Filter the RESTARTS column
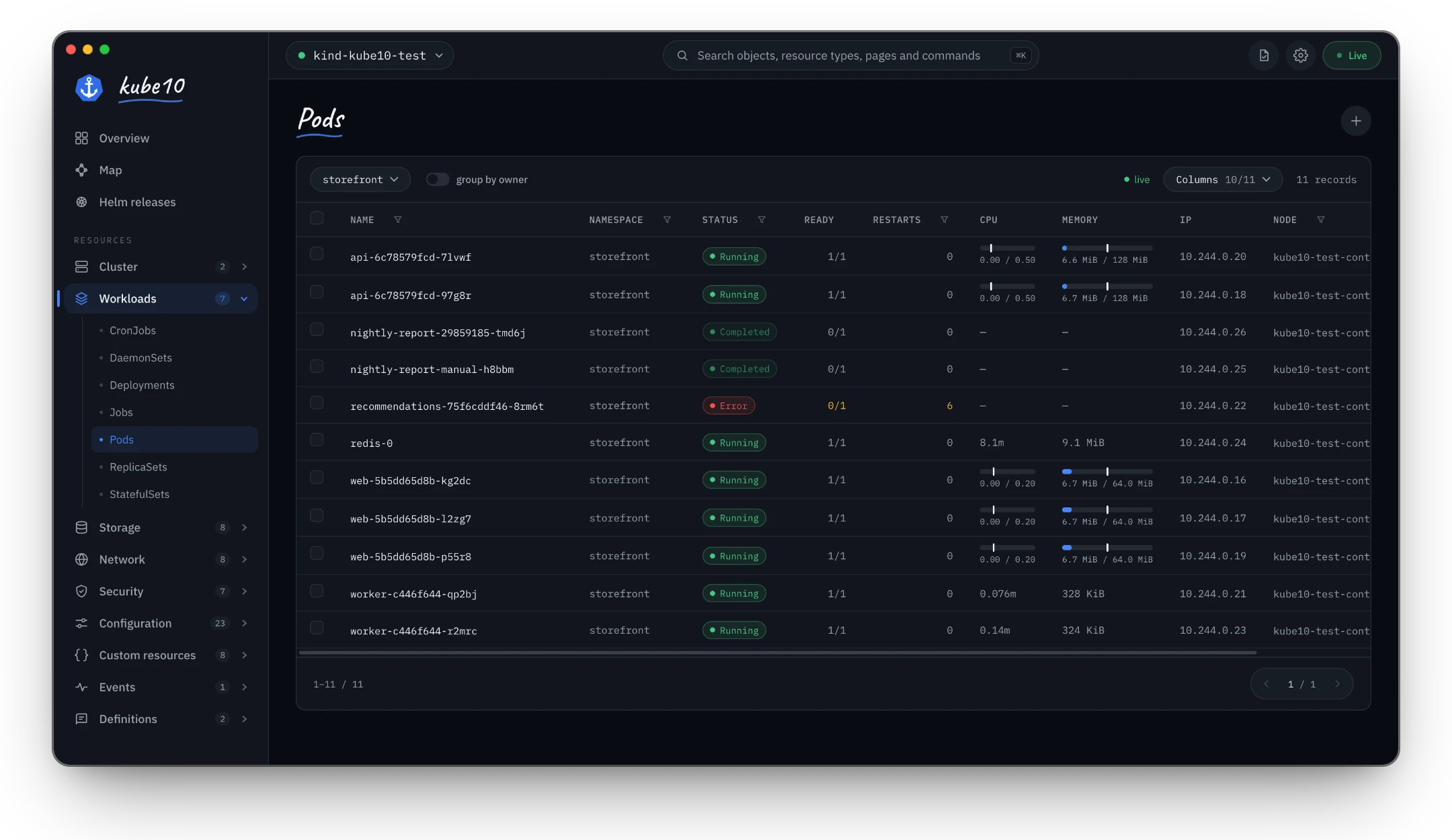The width and height of the screenshot is (1452, 840). (x=944, y=220)
